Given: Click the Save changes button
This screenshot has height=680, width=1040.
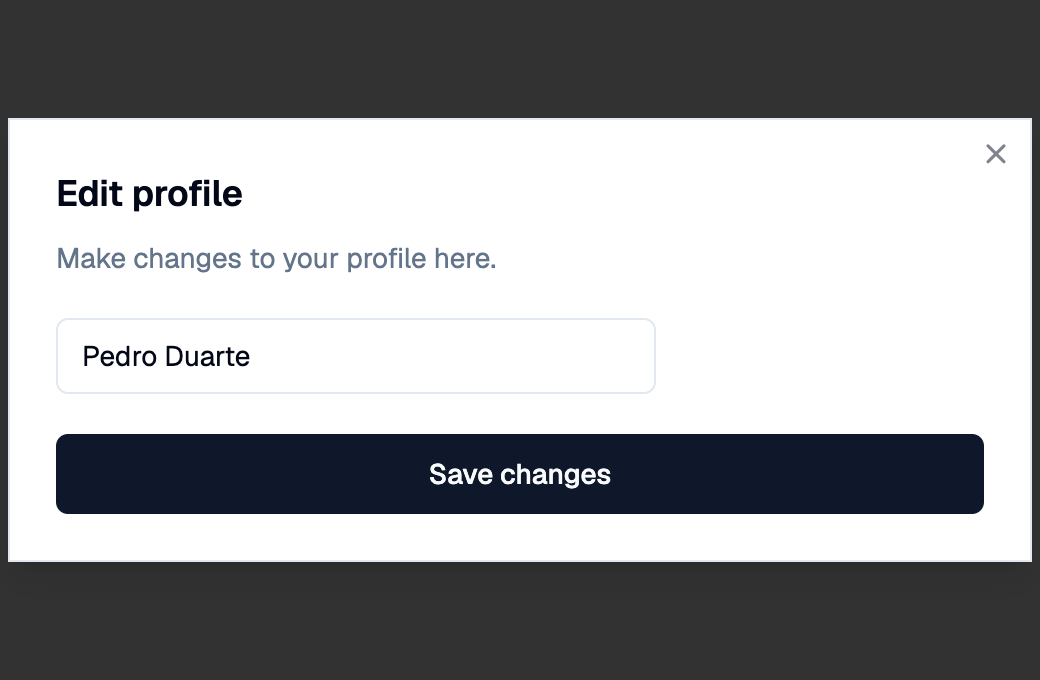Looking at the screenshot, I should (519, 474).
